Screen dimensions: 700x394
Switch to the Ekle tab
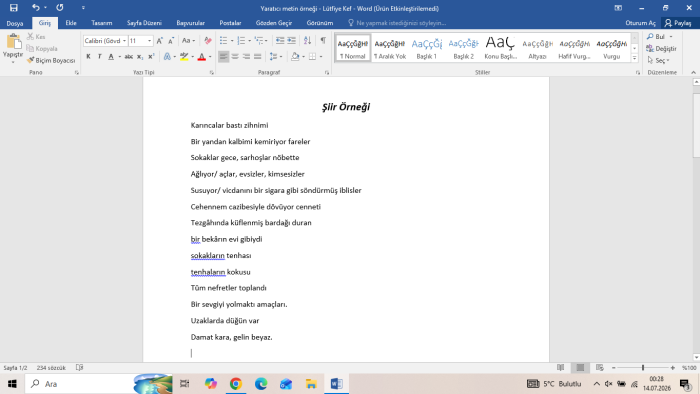point(71,23)
